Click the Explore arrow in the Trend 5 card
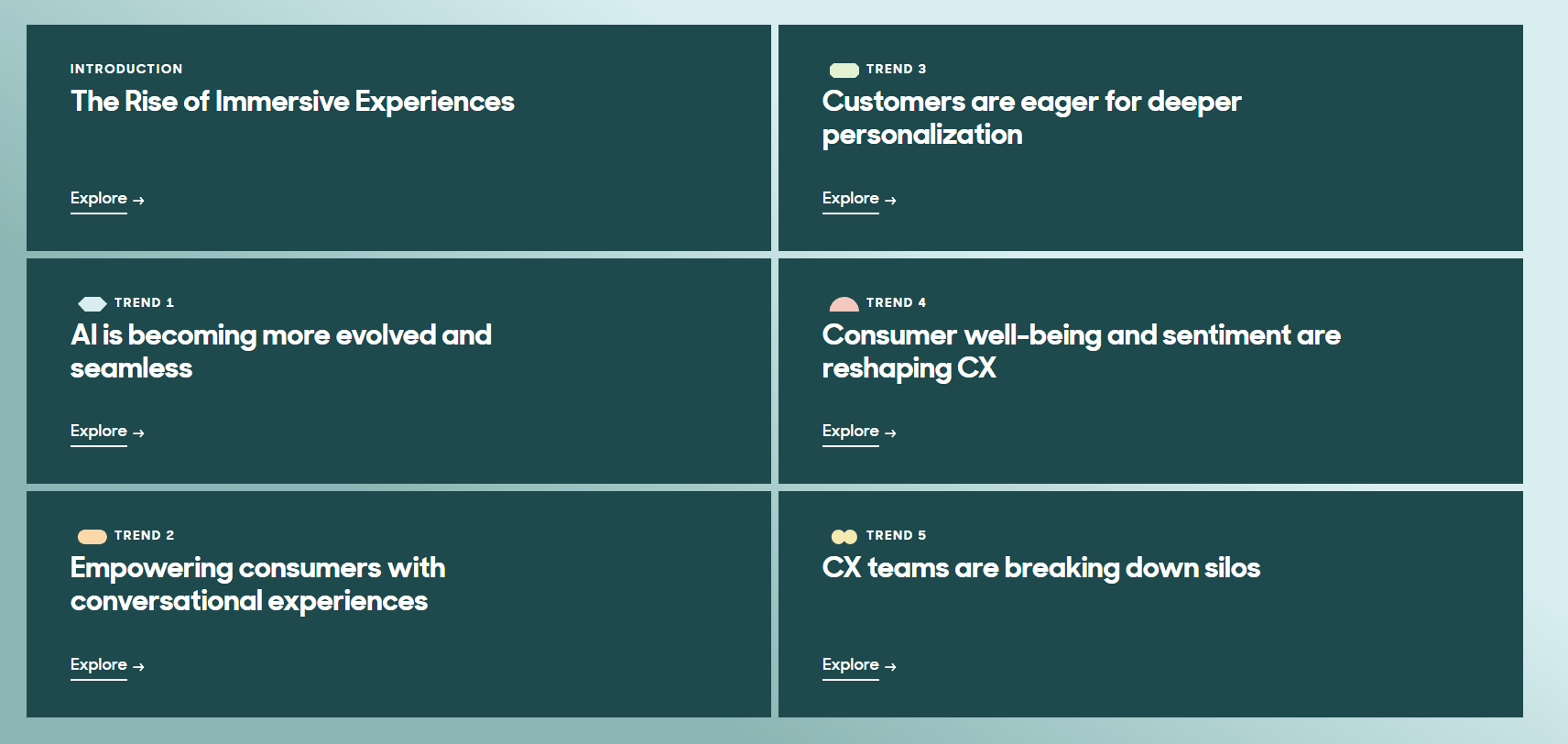1568x744 pixels. [x=890, y=666]
